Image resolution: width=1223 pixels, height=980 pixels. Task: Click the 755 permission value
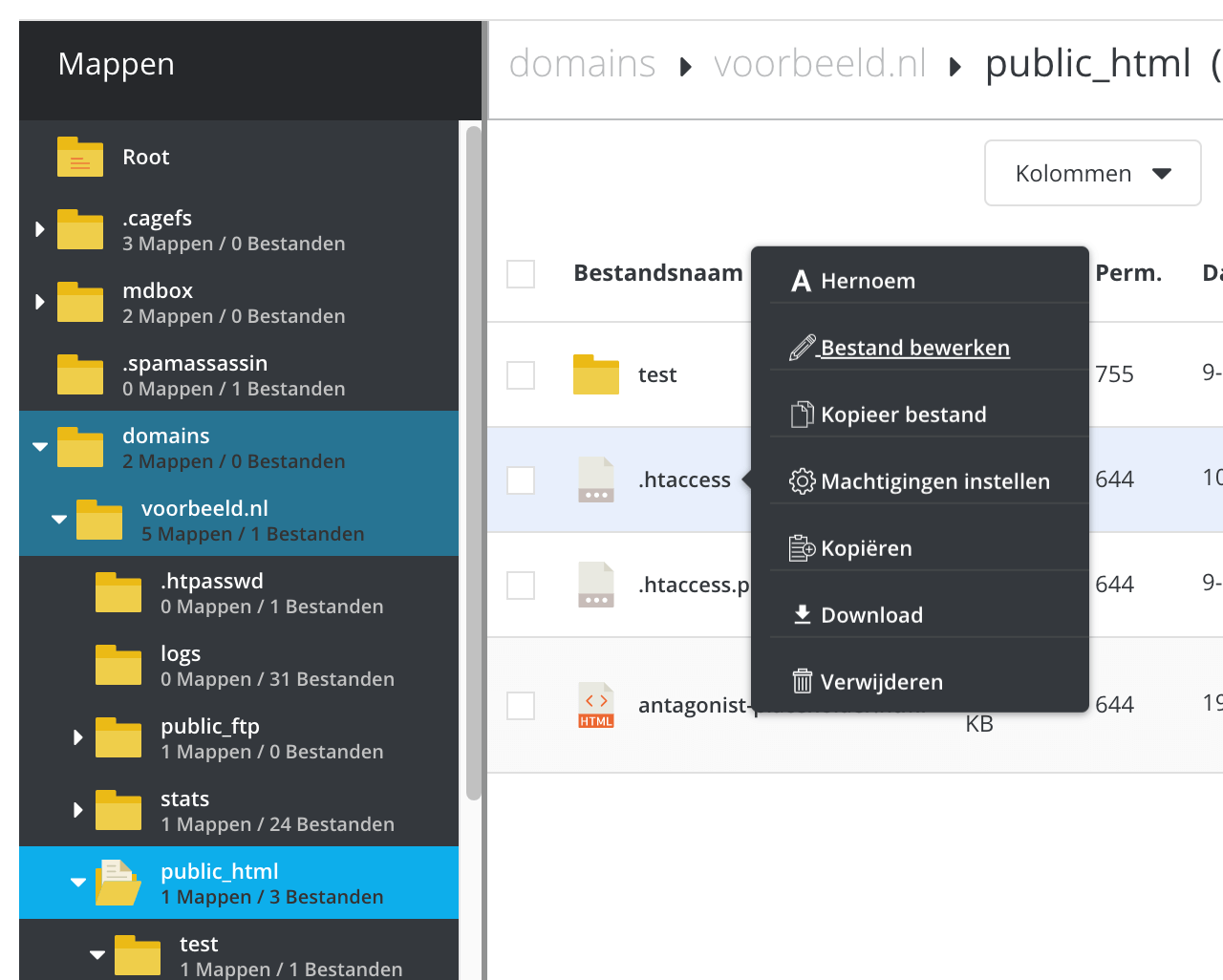tap(1114, 374)
